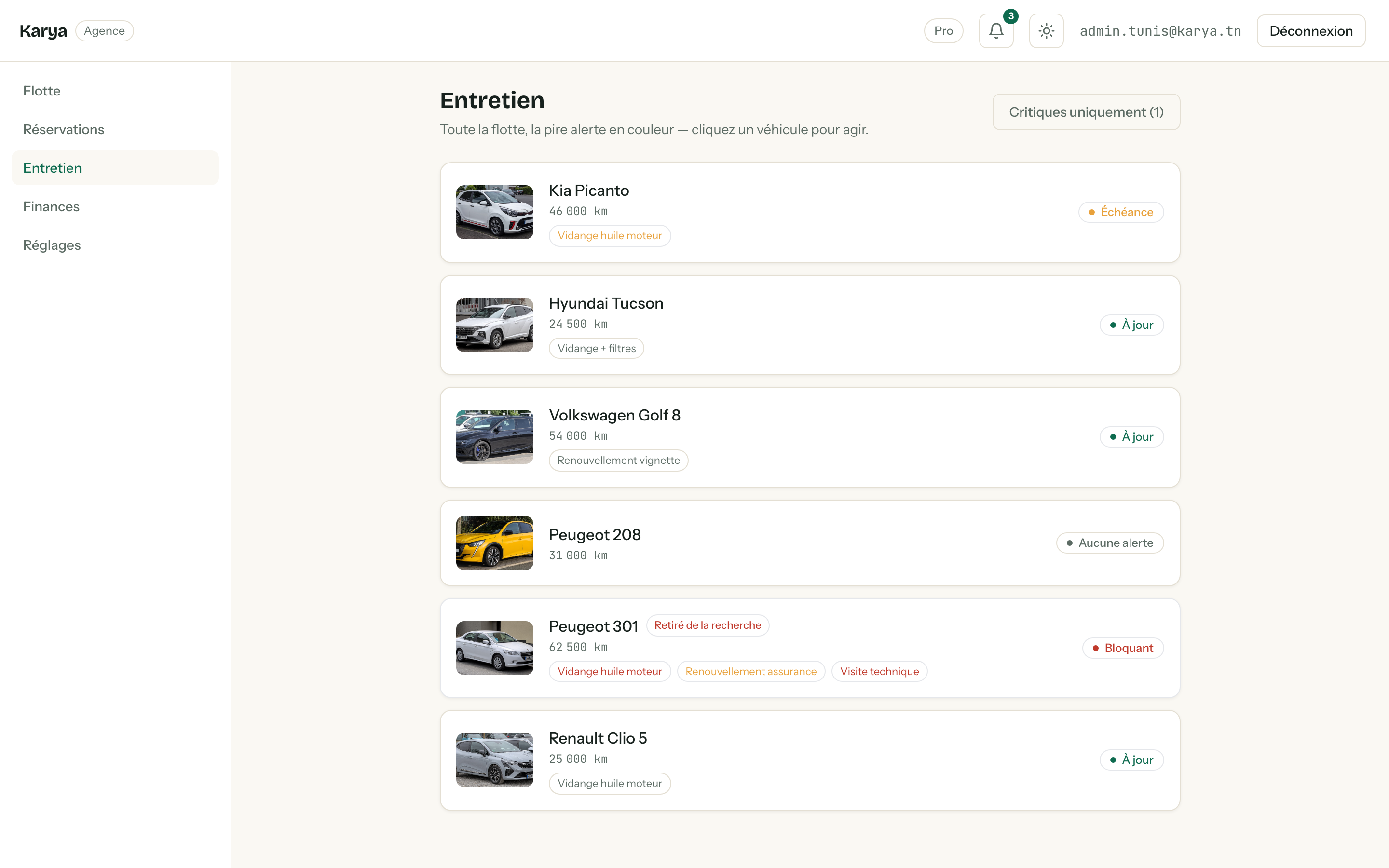Toggle Critiques uniquement filter
The image size is (1389, 868).
(x=1086, y=112)
